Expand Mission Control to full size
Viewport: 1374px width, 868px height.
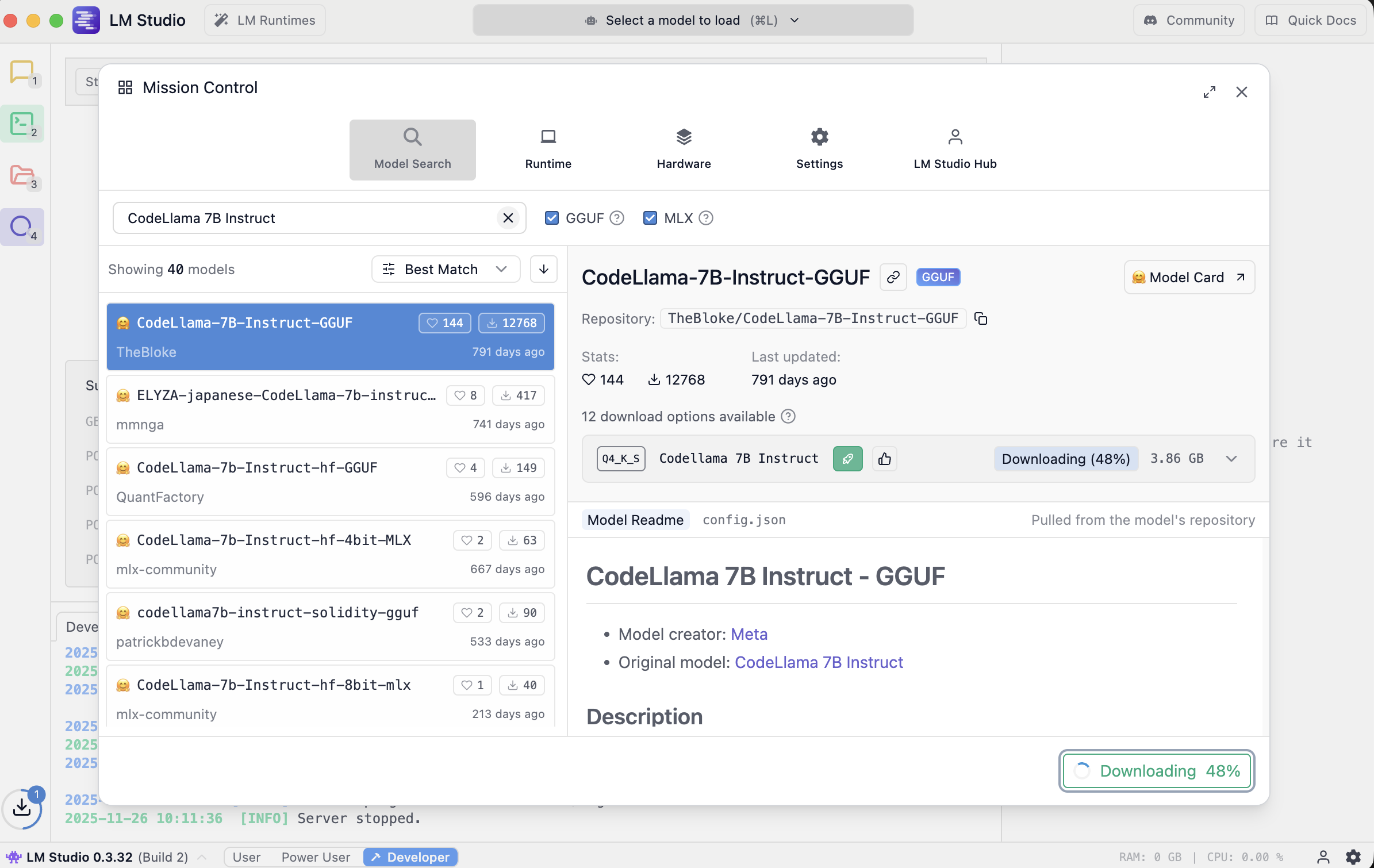point(1209,92)
